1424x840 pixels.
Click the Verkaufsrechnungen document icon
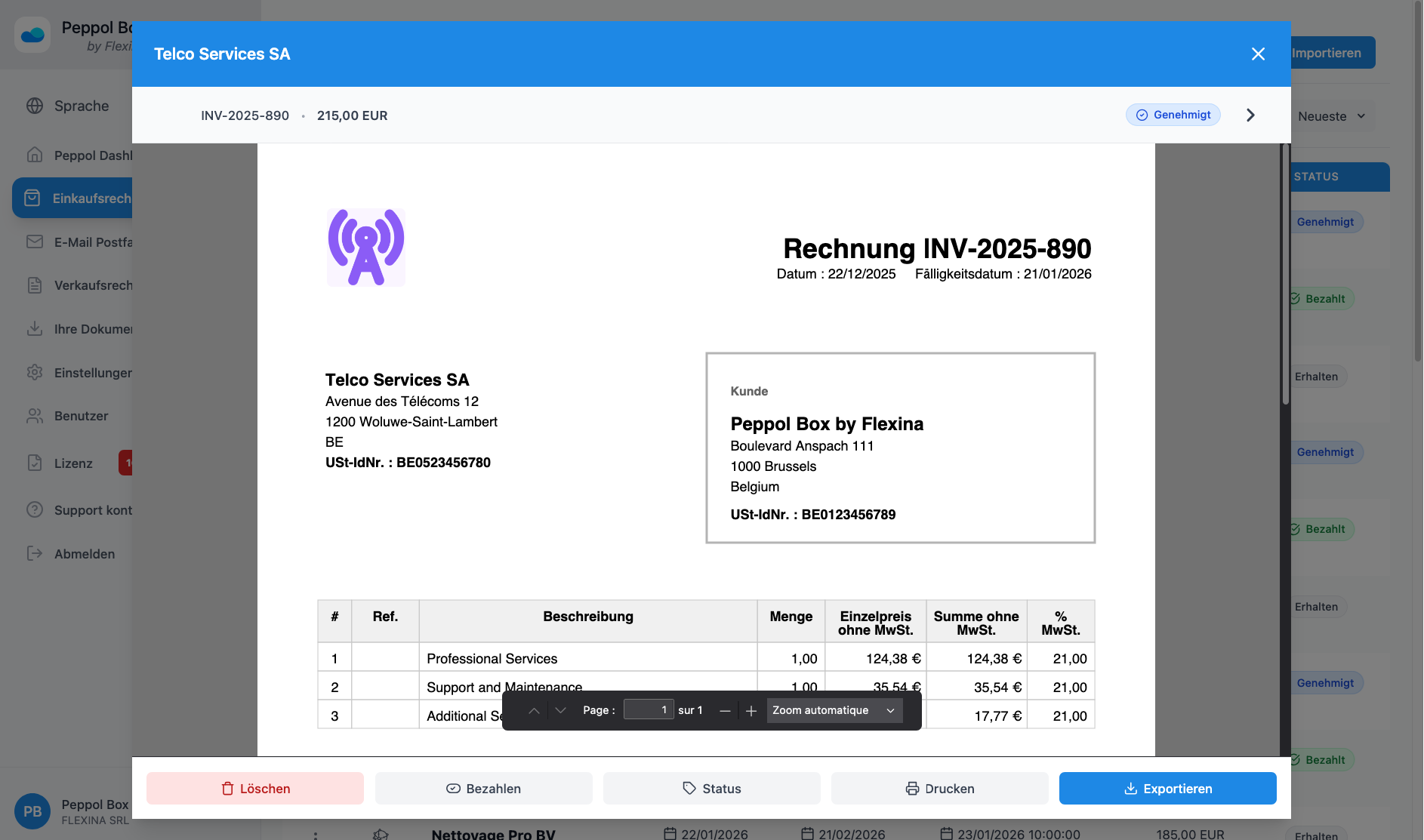click(35, 285)
